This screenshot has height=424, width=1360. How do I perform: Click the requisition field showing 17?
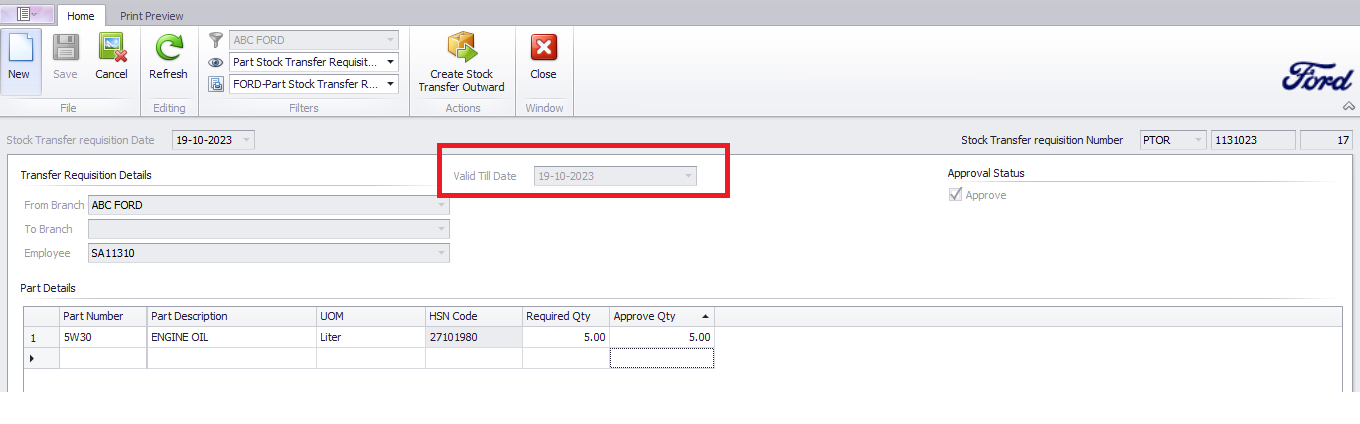point(1326,140)
